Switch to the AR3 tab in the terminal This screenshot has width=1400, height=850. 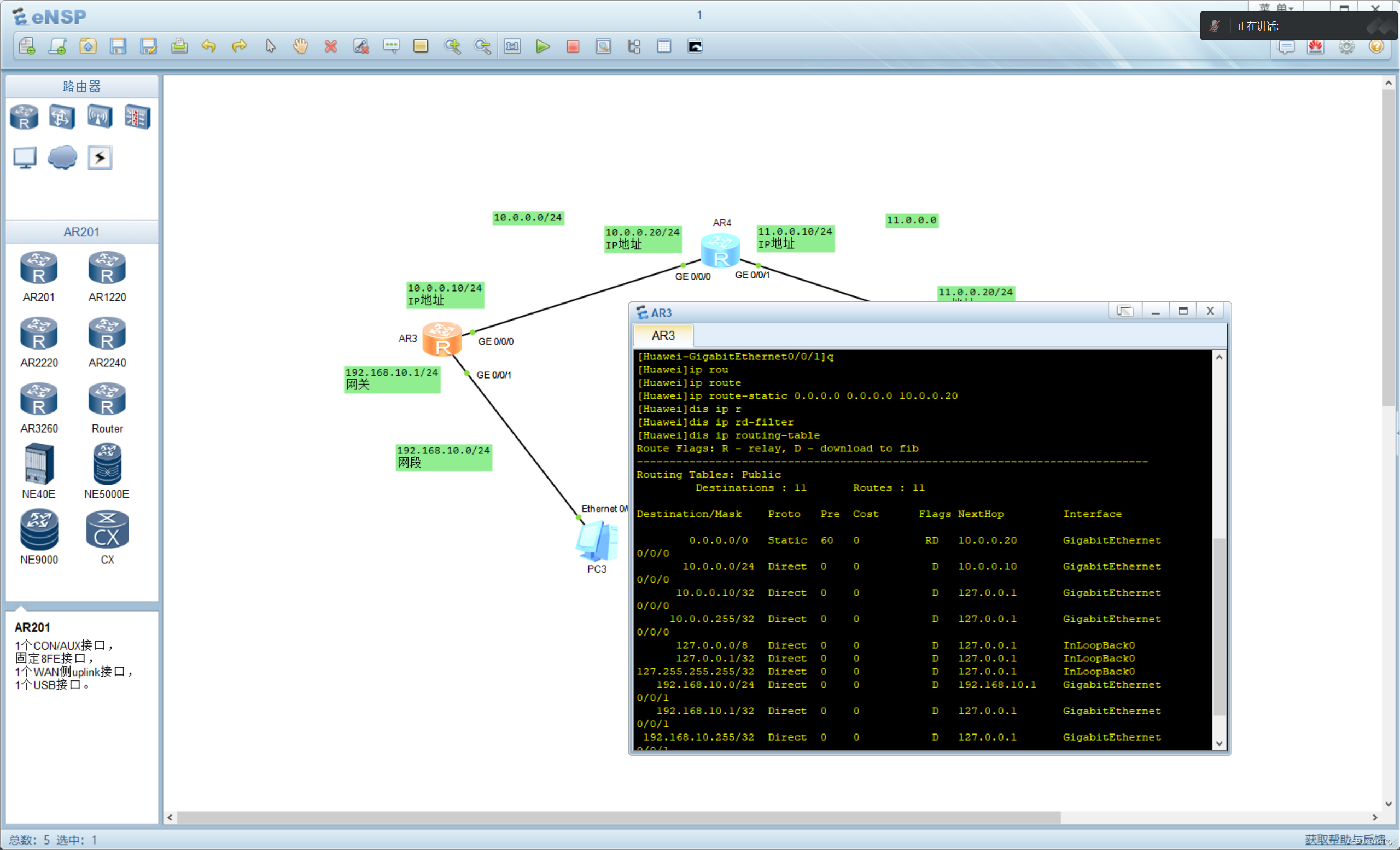tap(663, 335)
